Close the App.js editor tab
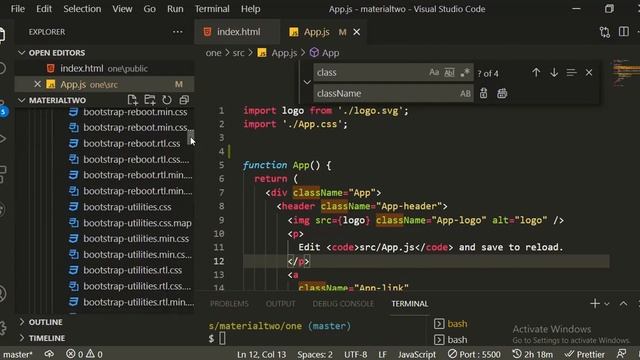Screen dimensions: 640x360 356,32
